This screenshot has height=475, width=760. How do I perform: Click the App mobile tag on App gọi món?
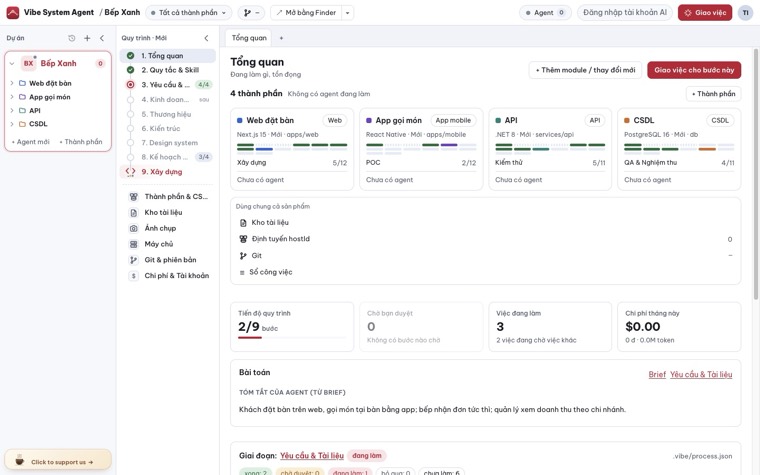point(453,120)
